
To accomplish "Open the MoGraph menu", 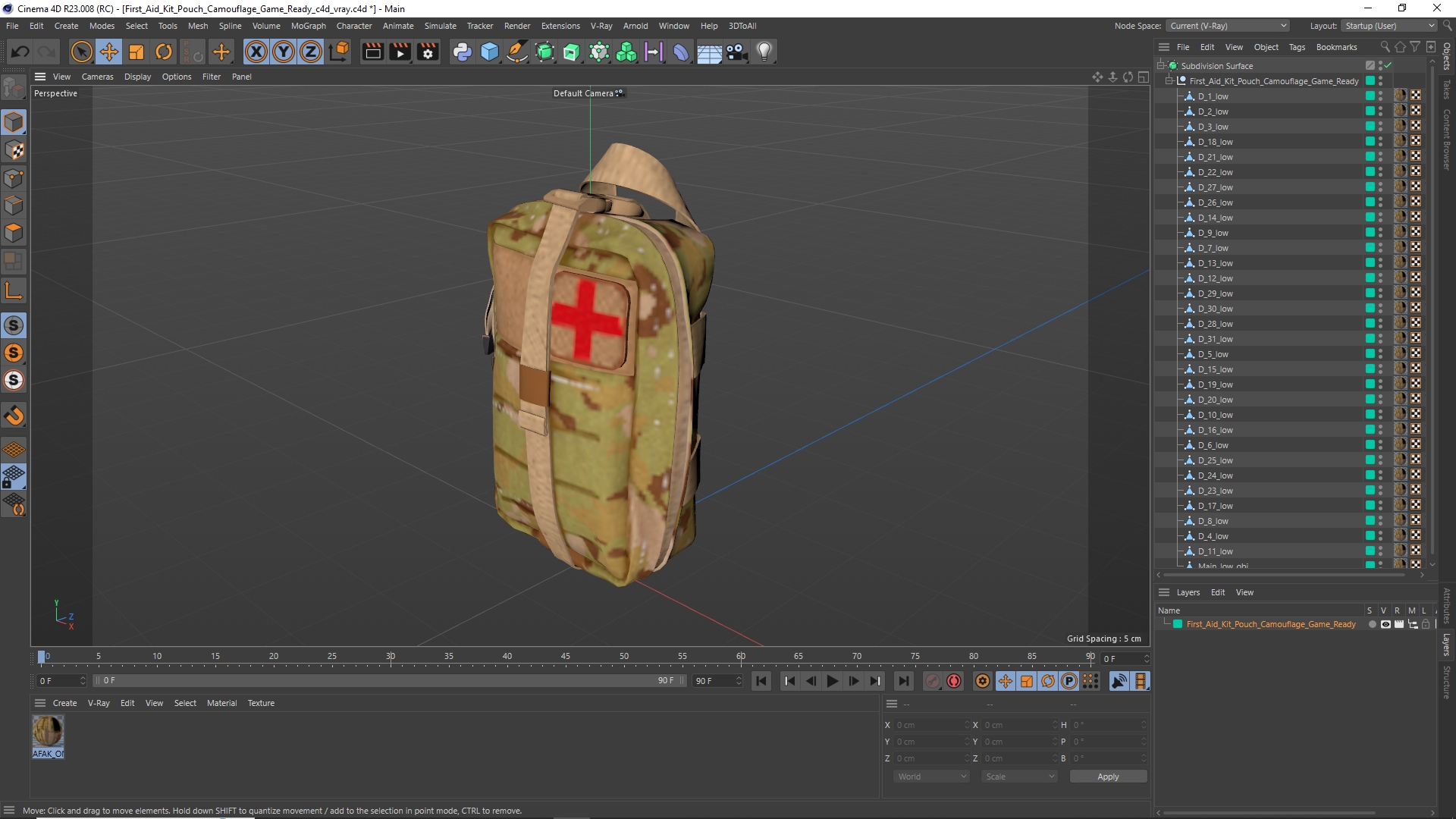I will click(308, 26).
